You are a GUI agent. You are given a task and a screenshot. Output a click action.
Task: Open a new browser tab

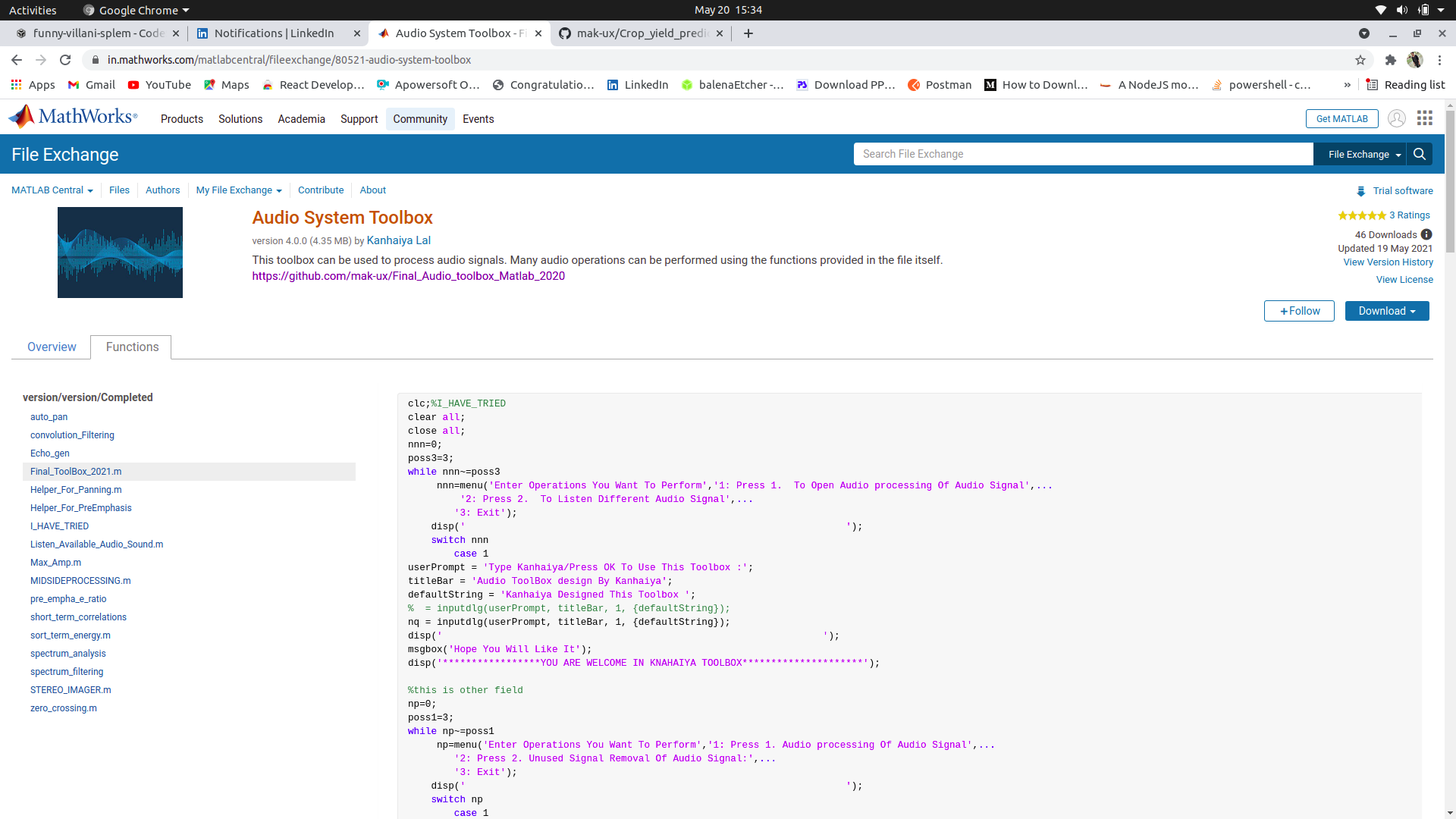[x=748, y=33]
